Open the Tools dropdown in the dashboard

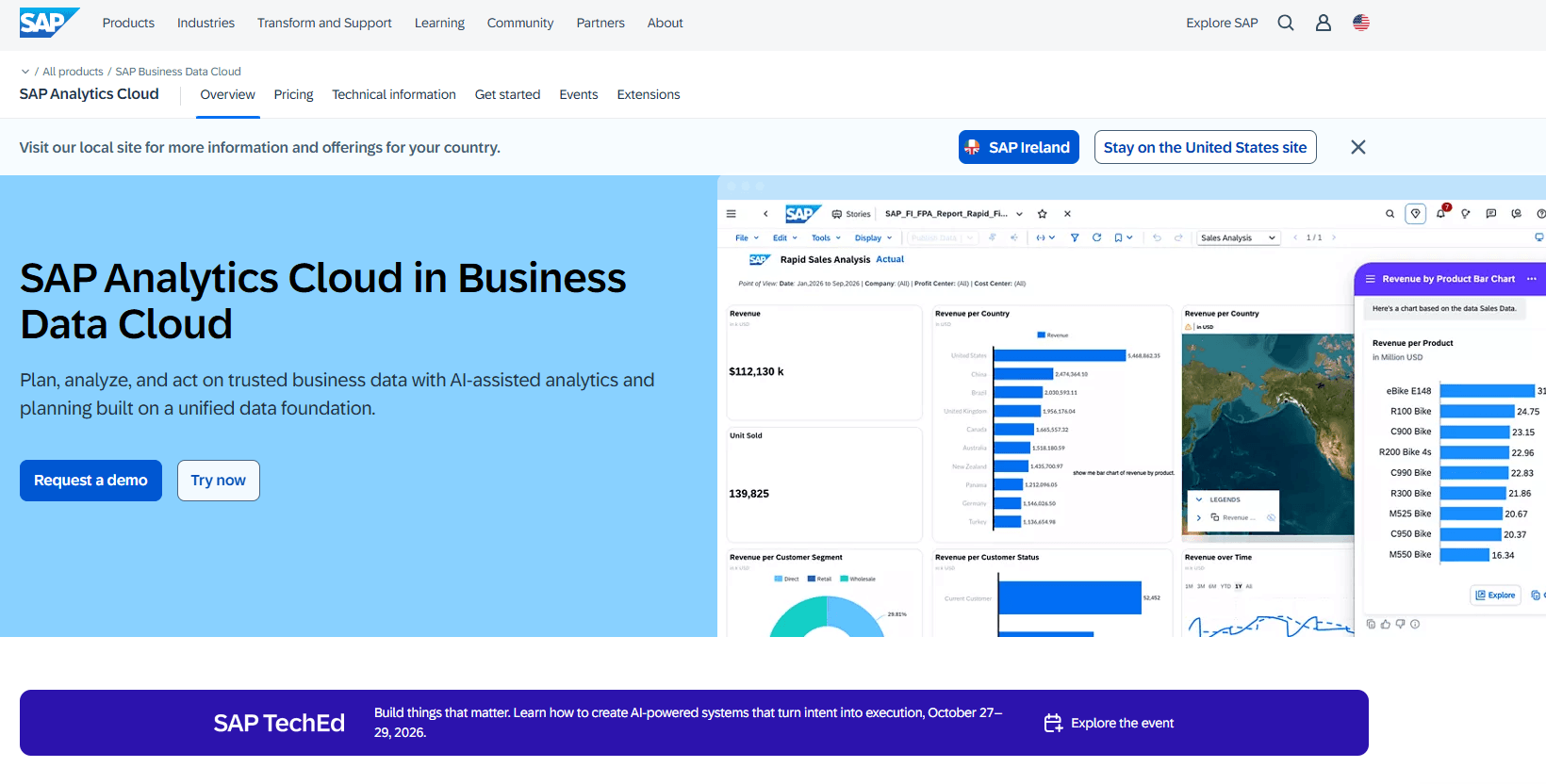click(x=826, y=238)
